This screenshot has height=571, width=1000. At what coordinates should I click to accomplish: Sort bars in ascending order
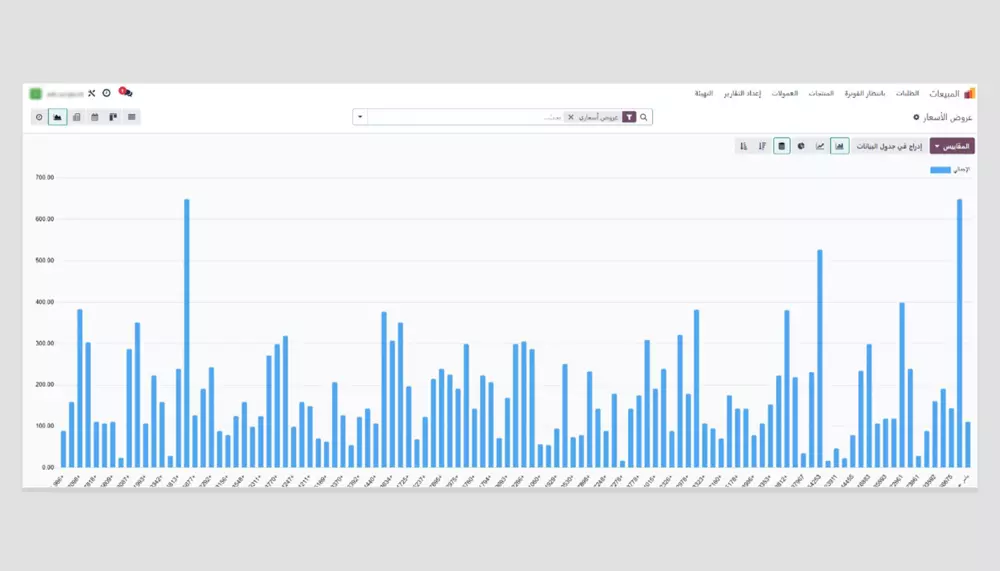click(743, 146)
